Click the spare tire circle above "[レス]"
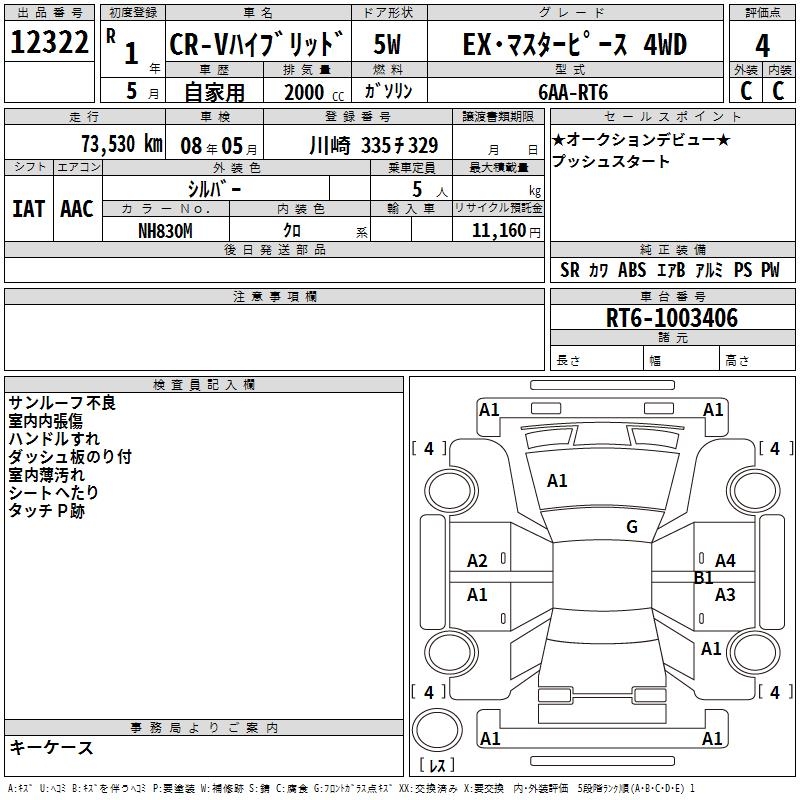800x800 pixels. pyautogui.click(x=437, y=729)
